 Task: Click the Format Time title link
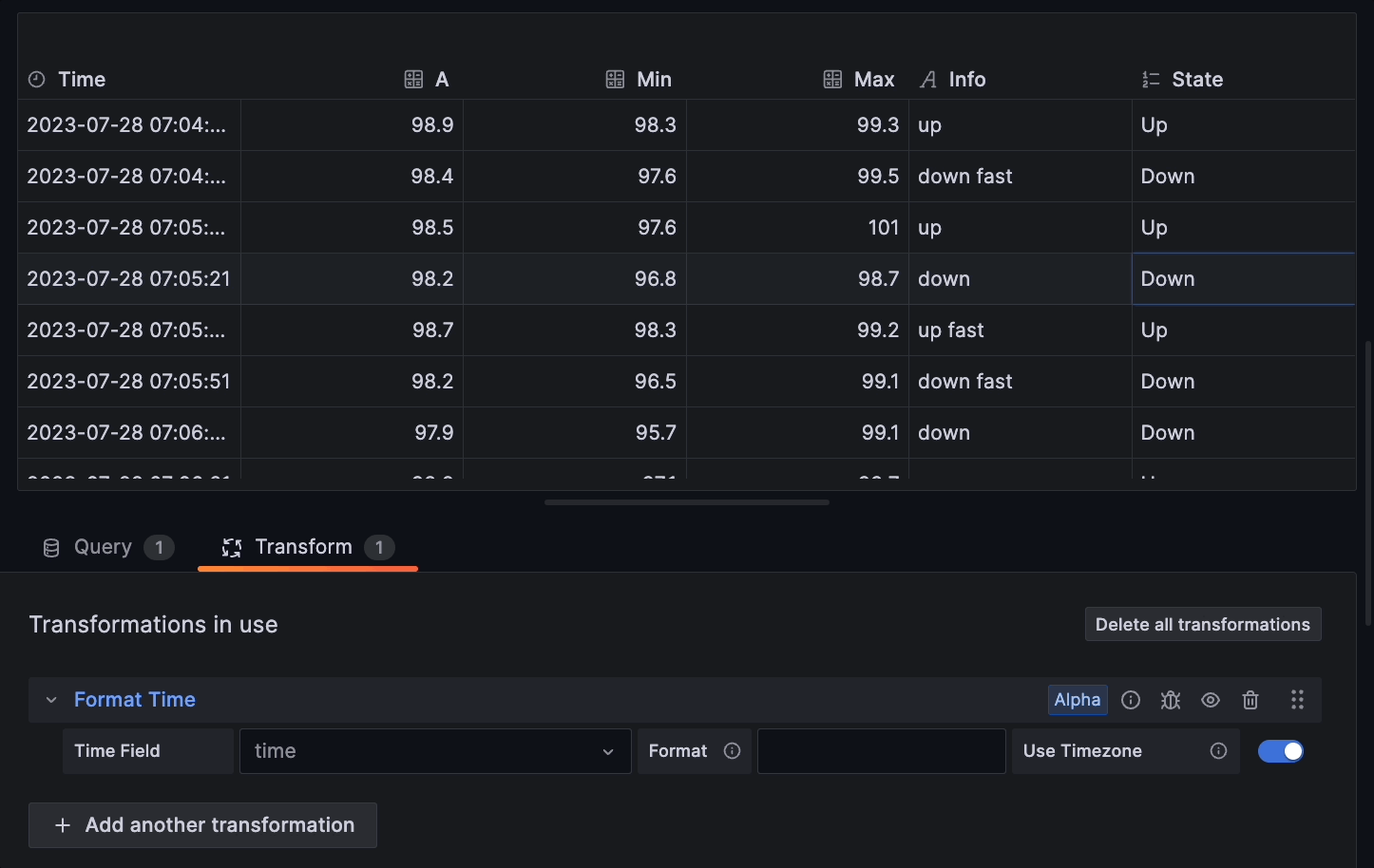point(135,700)
